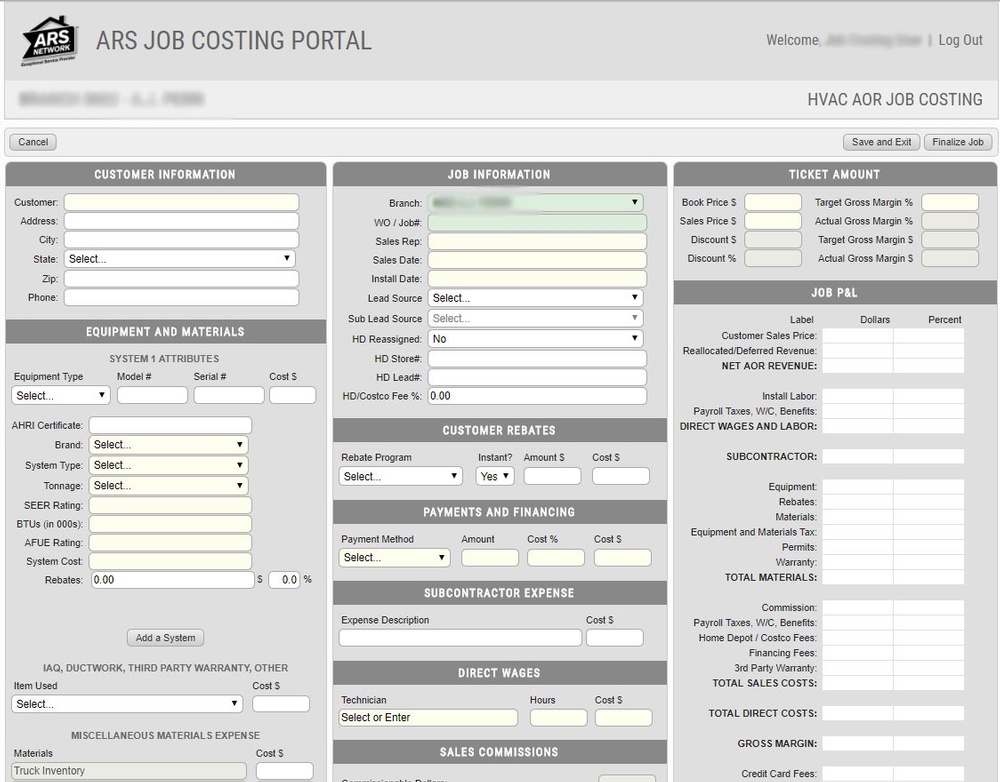The width and height of the screenshot is (1000, 782).
Task: Click the Book Price $ field
Action: click(773, 202)
